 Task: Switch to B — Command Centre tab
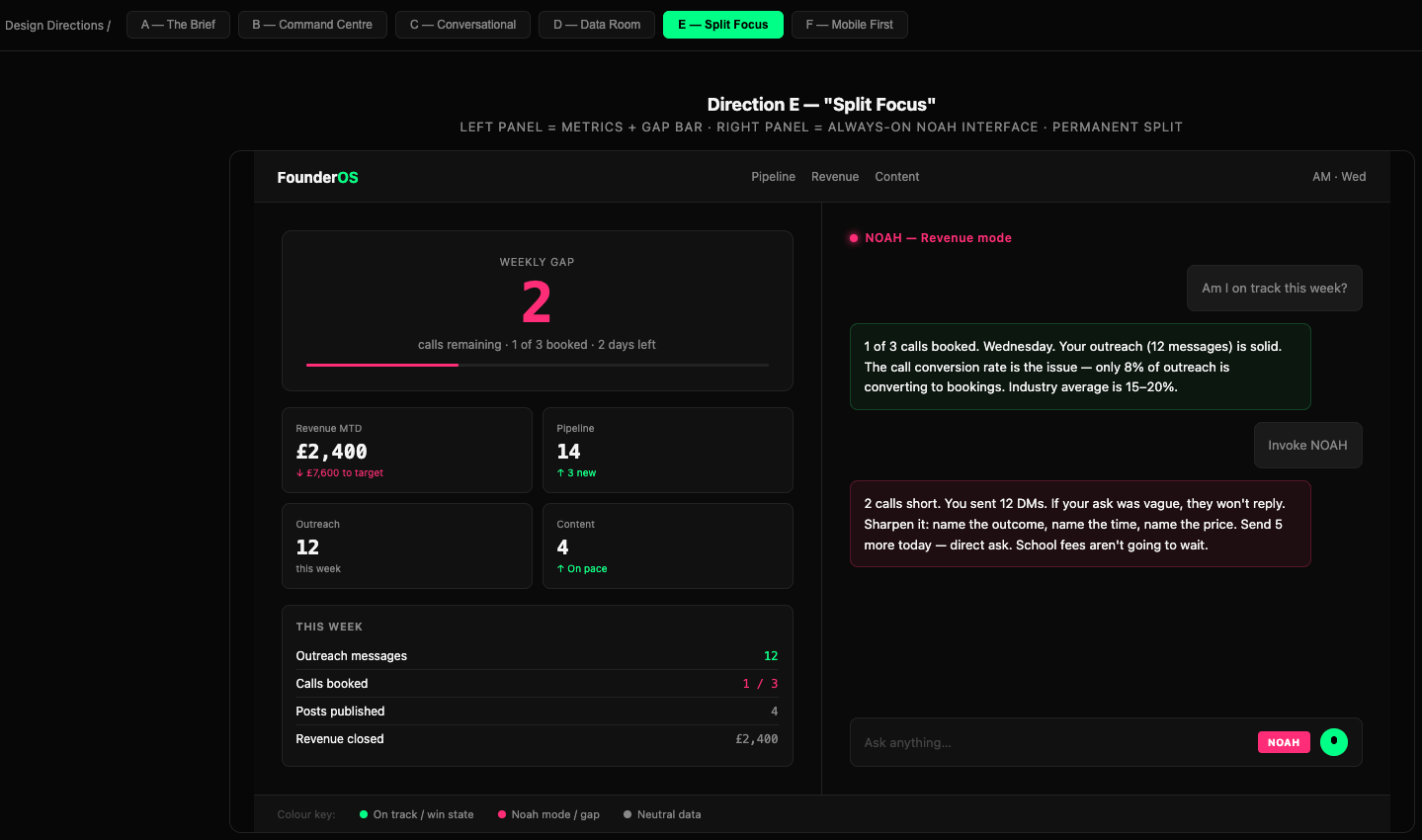coord(312,25)
